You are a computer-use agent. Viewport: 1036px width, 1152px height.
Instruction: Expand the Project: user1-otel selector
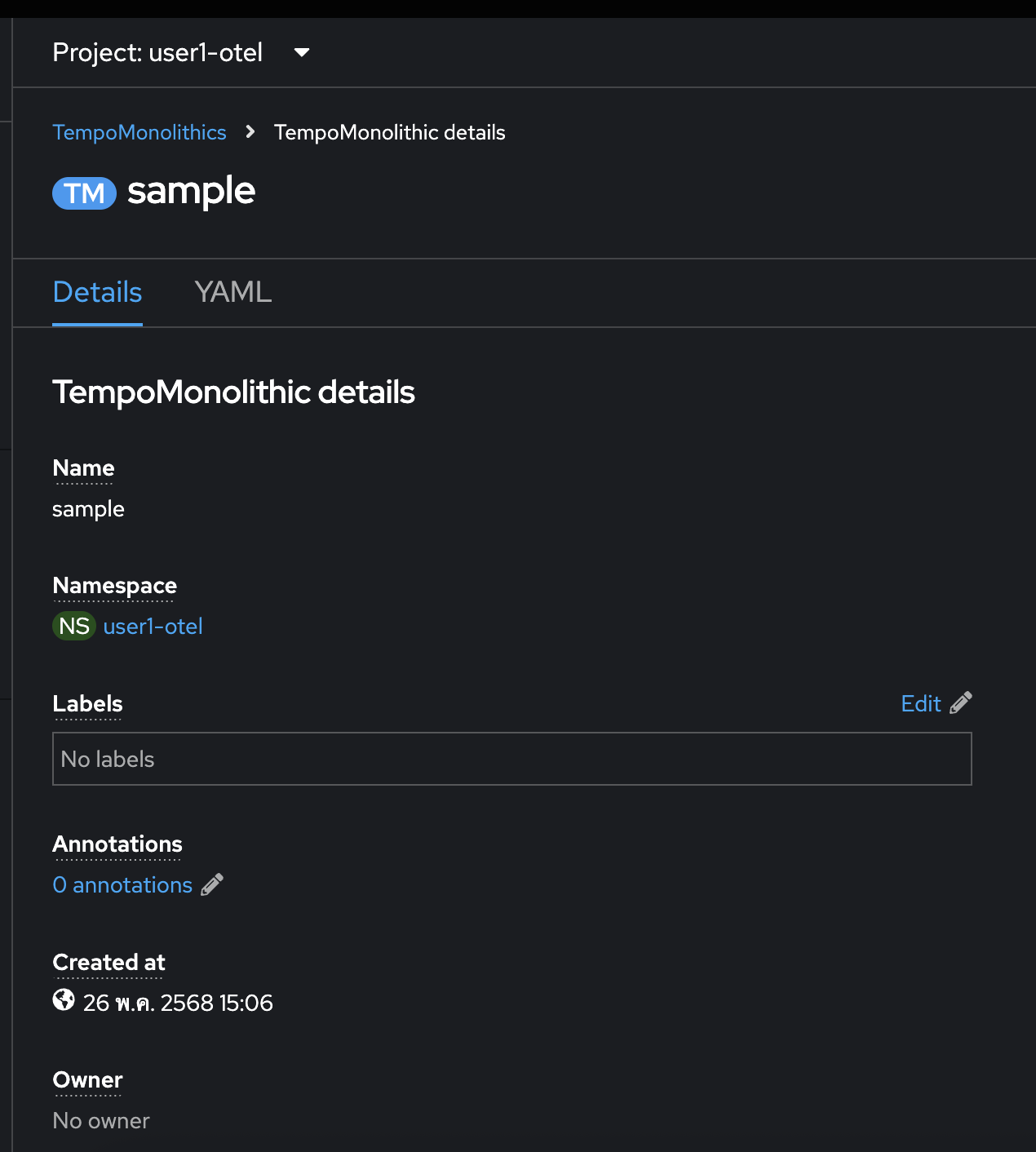pos(181,52)
